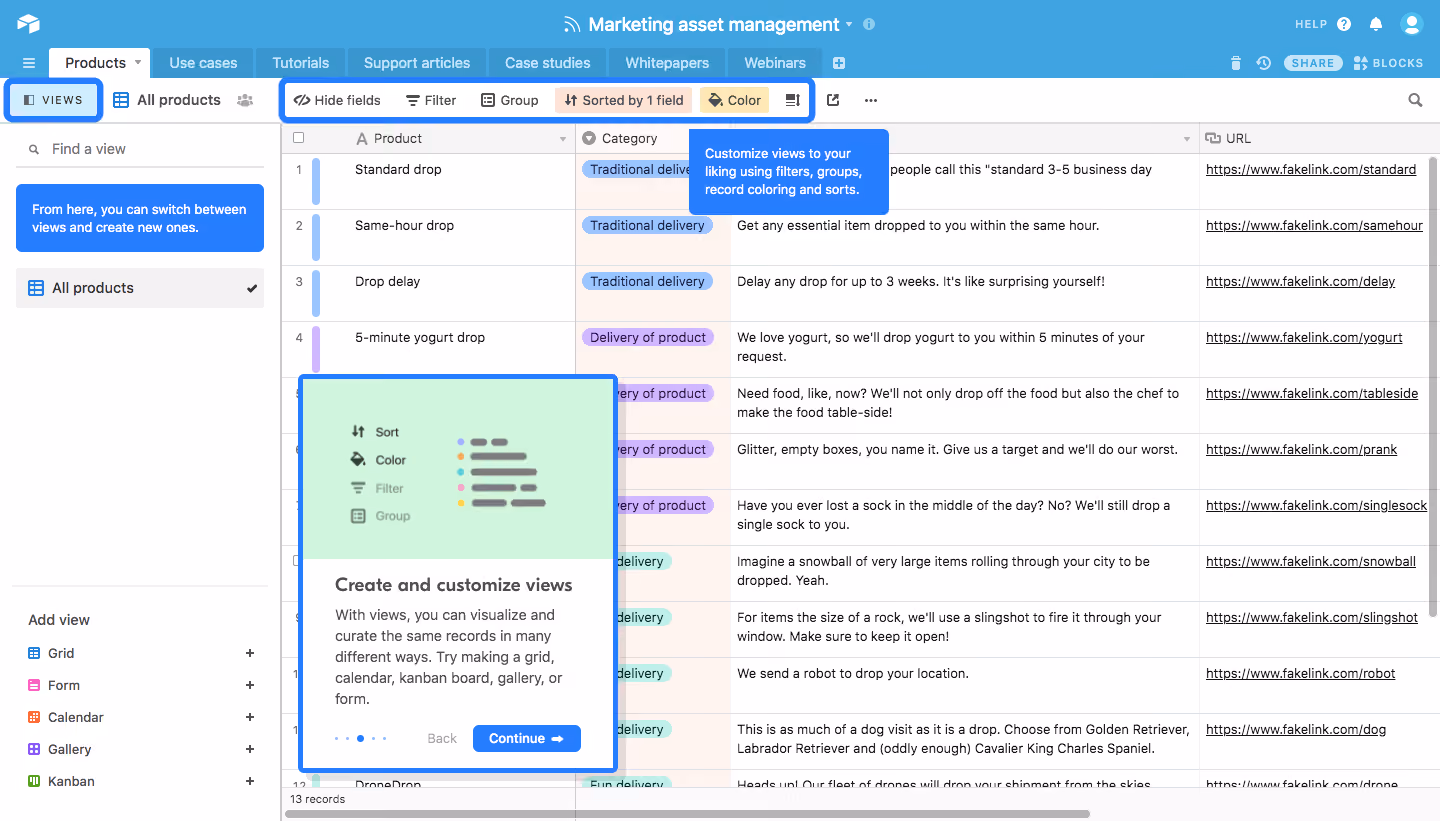Open the Product column header dropdown

pos(563,139)
